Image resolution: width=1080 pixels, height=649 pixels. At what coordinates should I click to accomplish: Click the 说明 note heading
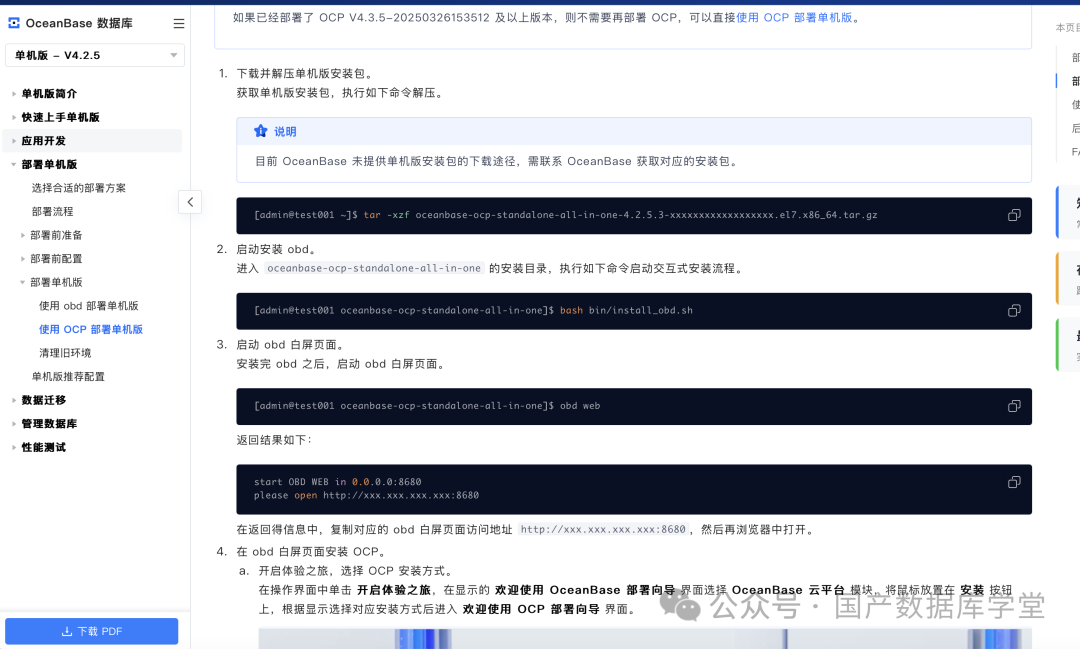click(285, 132)
